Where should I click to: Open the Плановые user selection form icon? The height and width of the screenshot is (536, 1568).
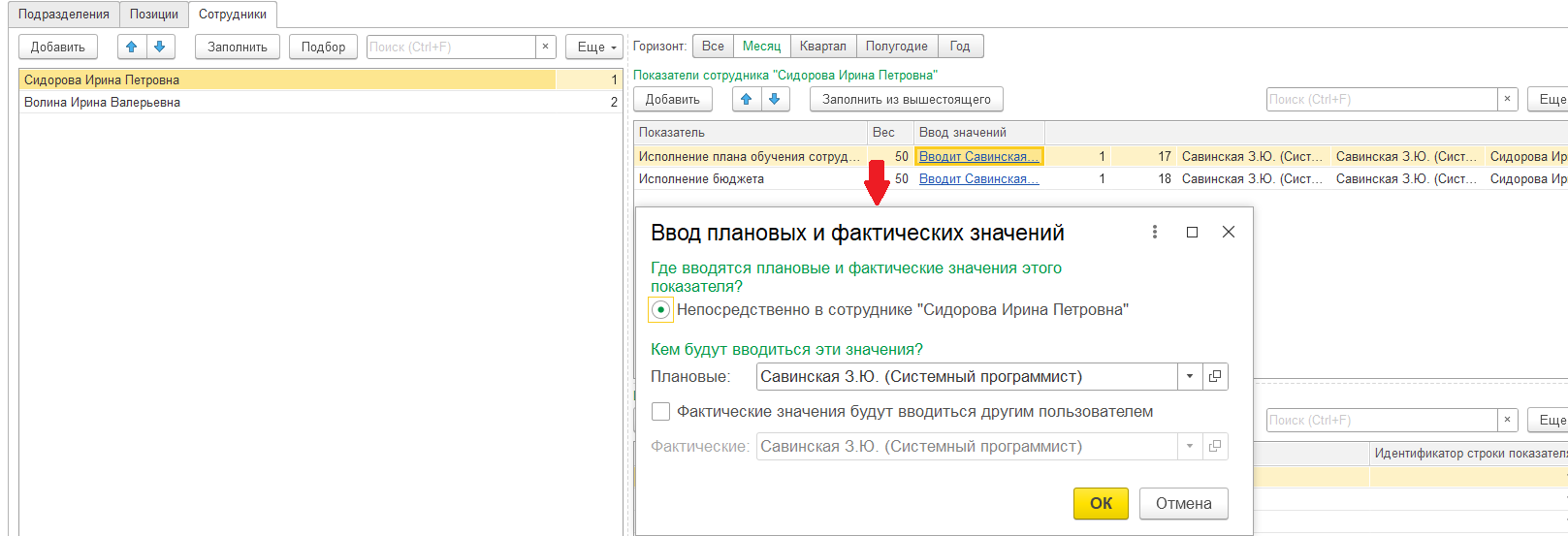[x=1215, y=376]
